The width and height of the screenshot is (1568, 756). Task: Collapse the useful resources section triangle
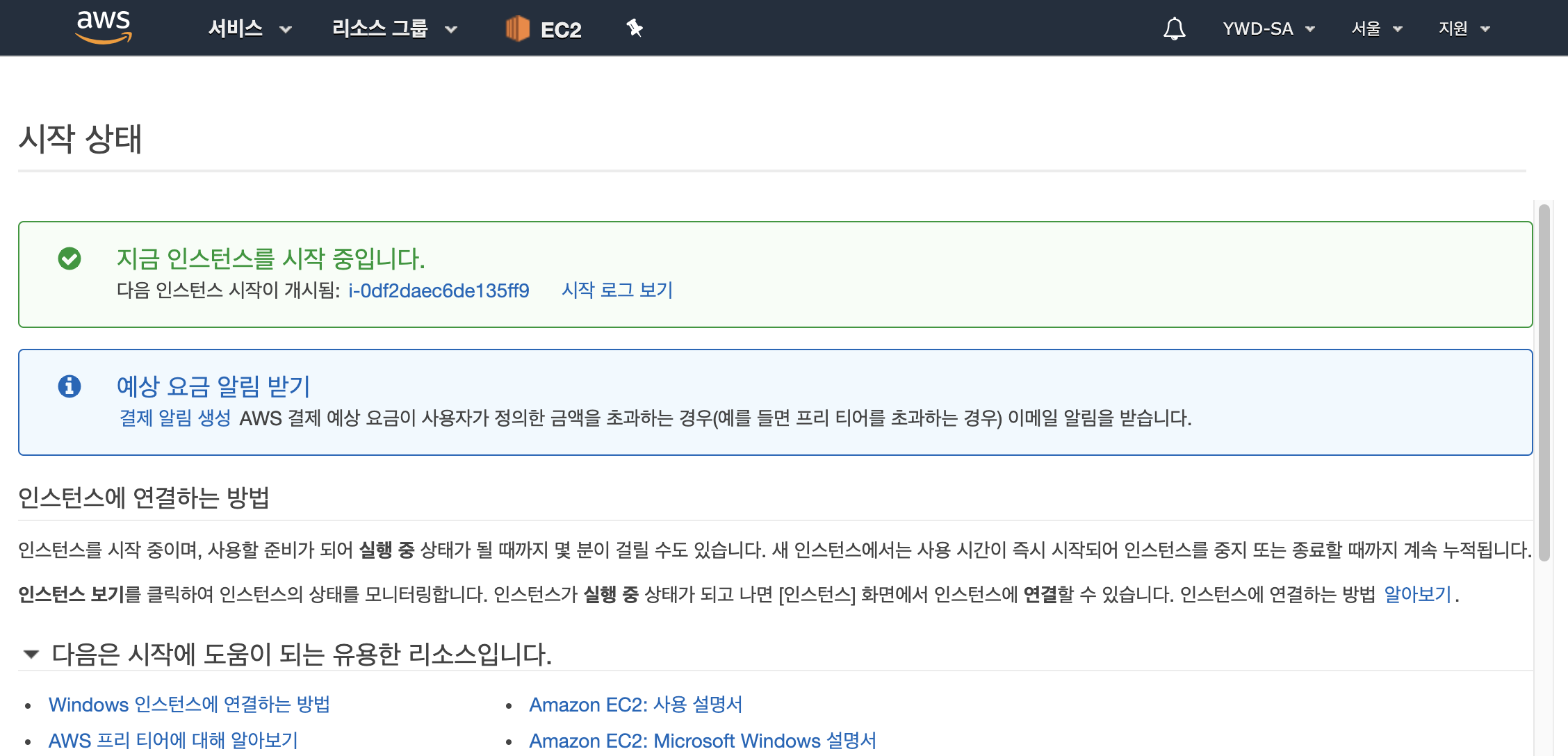[31, 654]
